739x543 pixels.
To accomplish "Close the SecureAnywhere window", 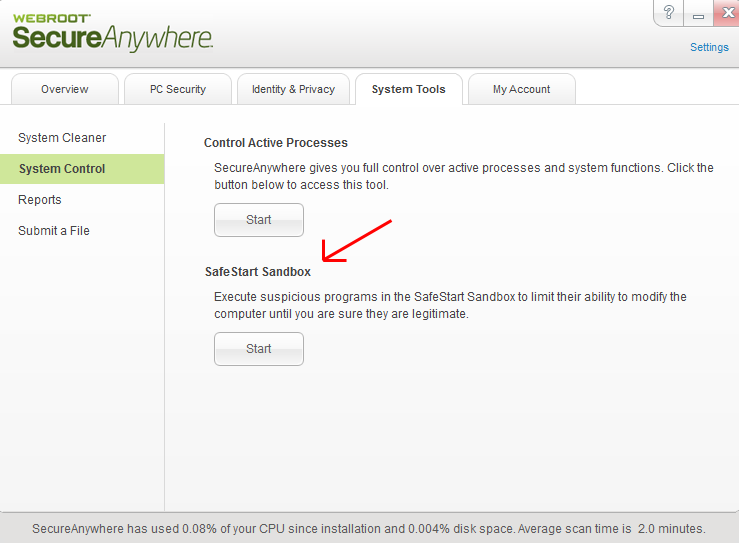I will pyautogui.click(x=727, y=13).
